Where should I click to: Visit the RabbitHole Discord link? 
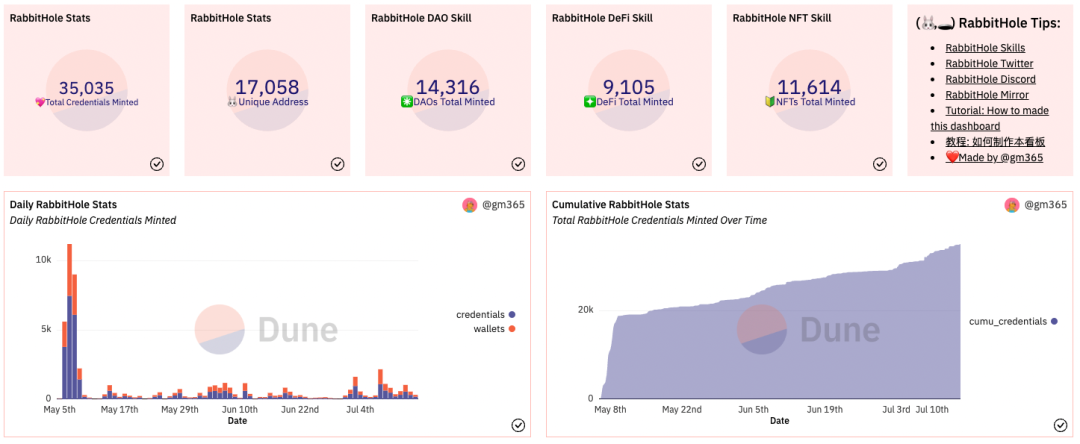(990, 79)
